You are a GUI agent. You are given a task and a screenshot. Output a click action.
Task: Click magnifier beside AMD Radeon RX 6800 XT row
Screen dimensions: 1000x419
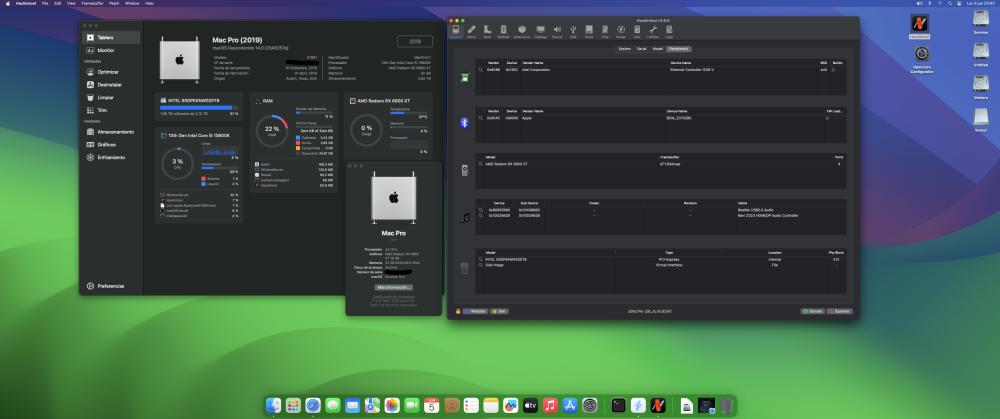click(x=480, y=164)
